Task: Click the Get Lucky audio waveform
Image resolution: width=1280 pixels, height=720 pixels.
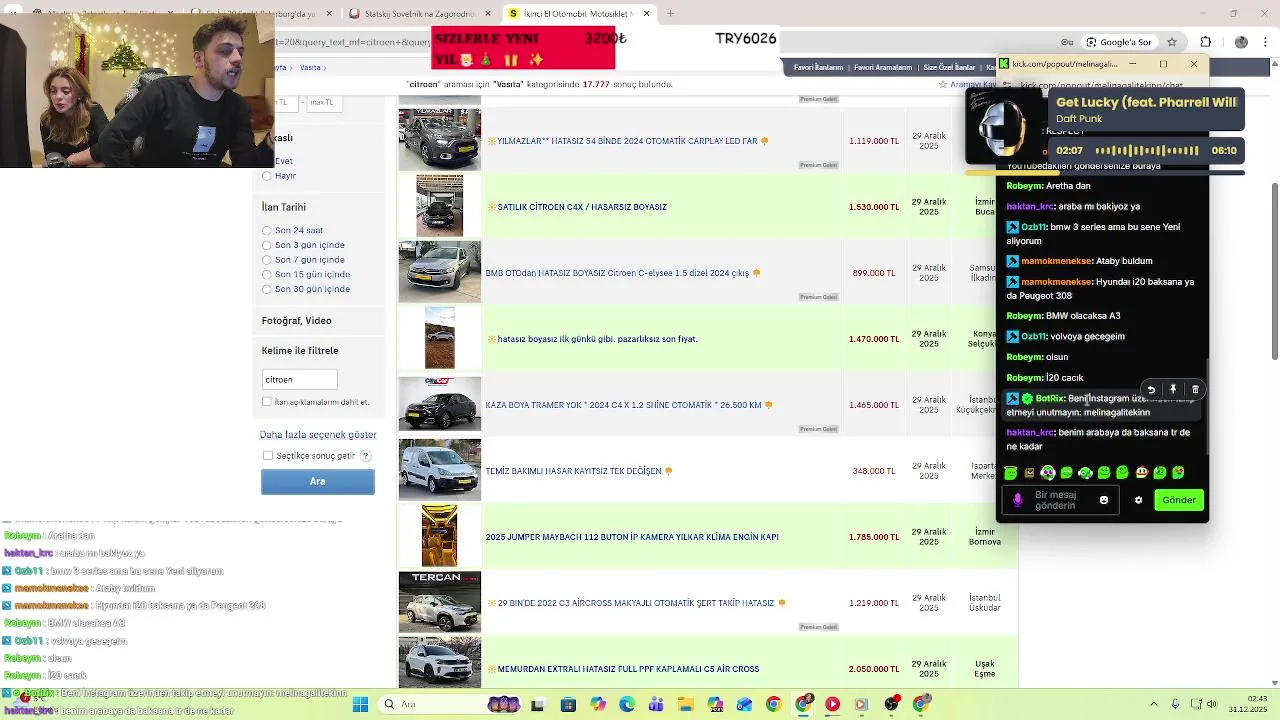Action: point(1147,150)
